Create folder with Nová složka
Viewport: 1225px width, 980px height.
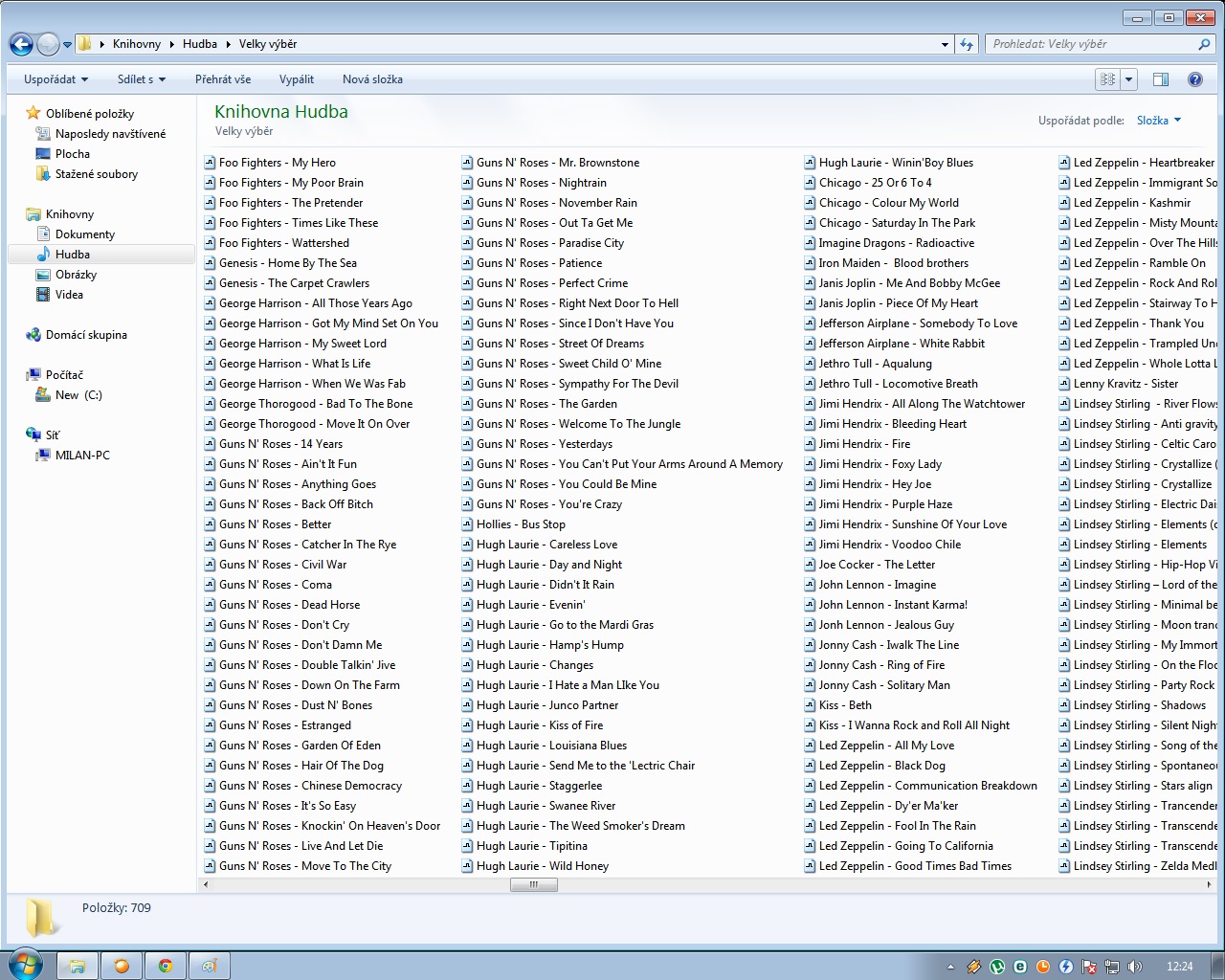coord(372,79)
